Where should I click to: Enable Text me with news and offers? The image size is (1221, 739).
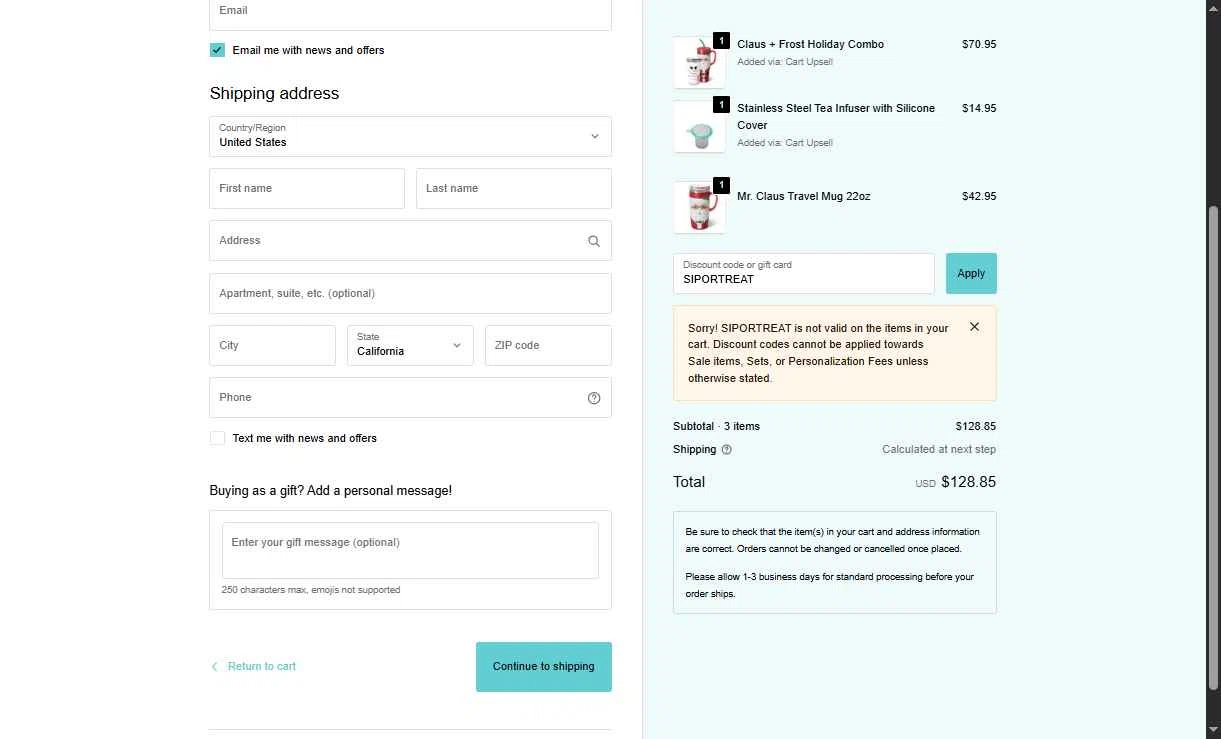pos(217,438)
